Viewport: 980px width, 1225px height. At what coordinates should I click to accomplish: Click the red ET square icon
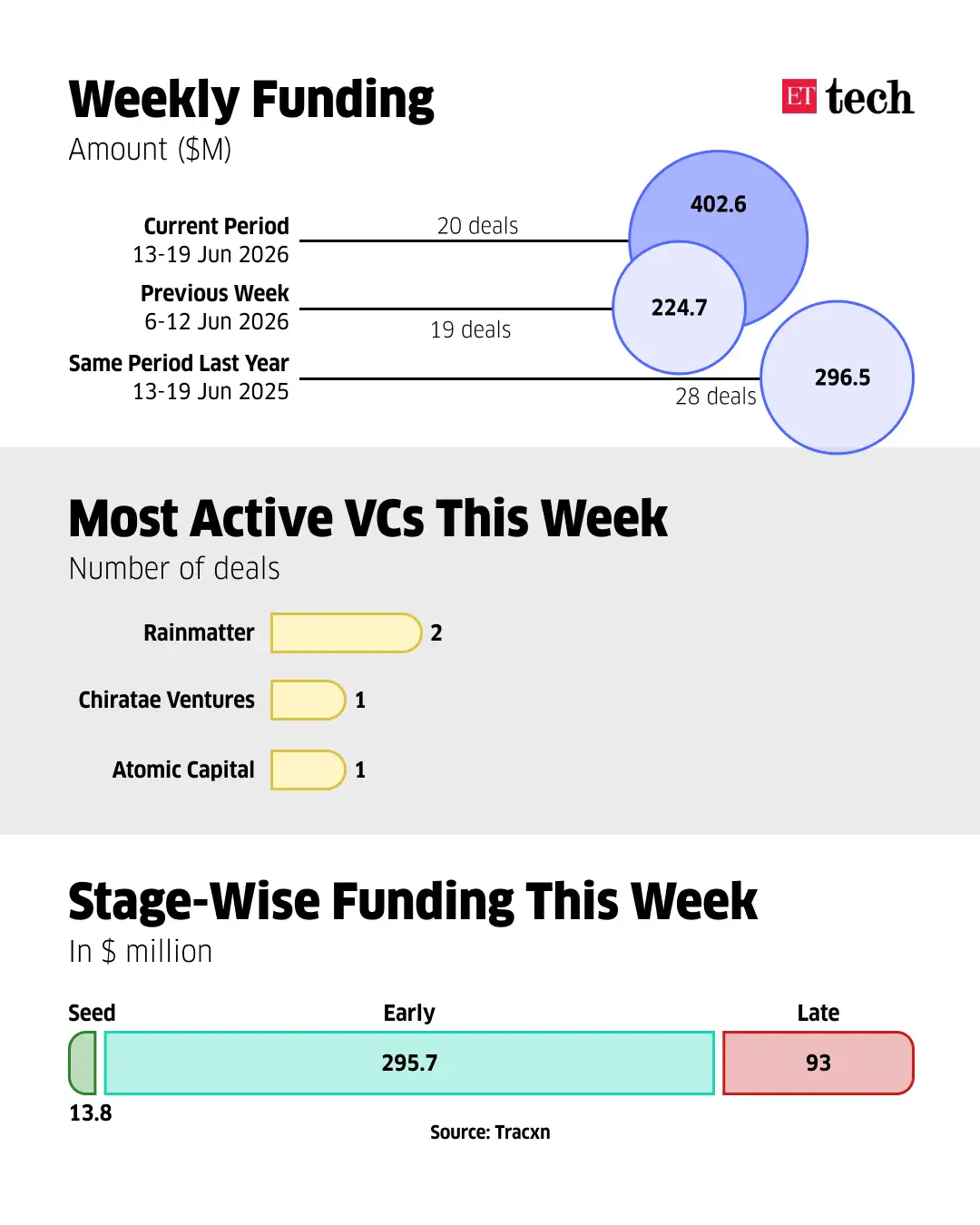(799, 96)
